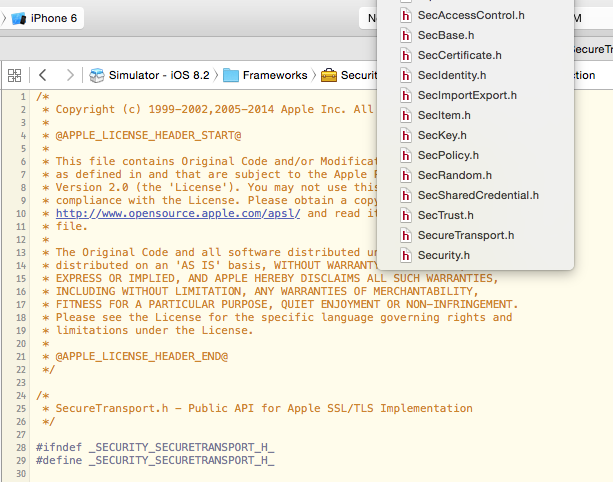Click line number 24 in the gutter
613x482 pixels.
click(21, 396)
